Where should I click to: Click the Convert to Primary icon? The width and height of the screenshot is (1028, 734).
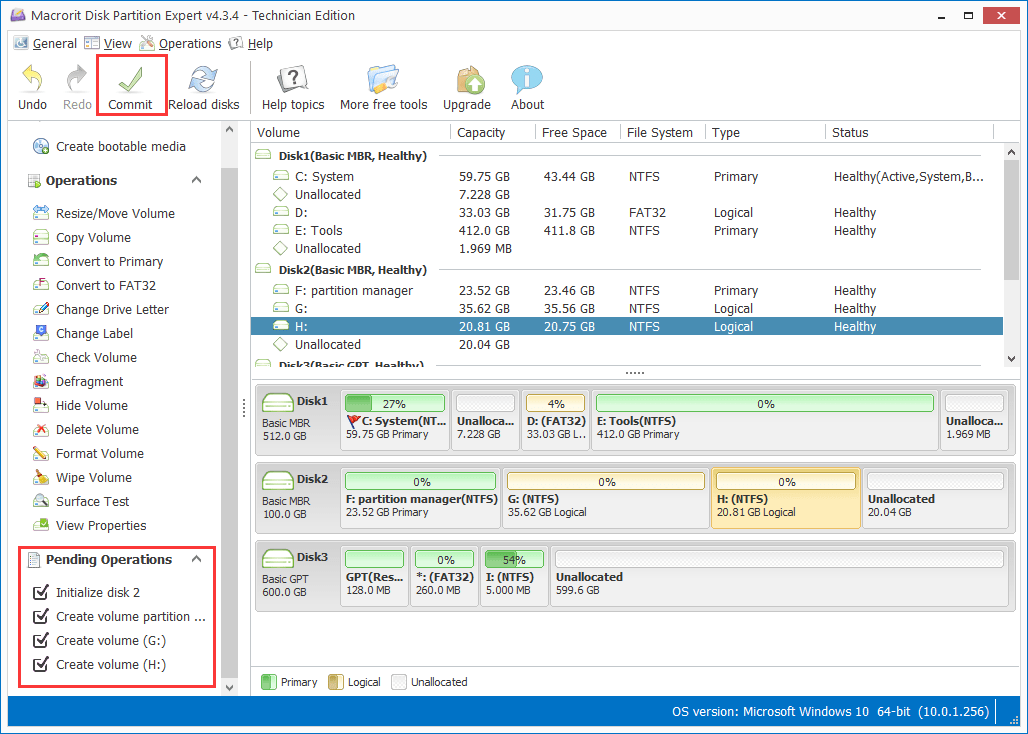coord(41,261)
